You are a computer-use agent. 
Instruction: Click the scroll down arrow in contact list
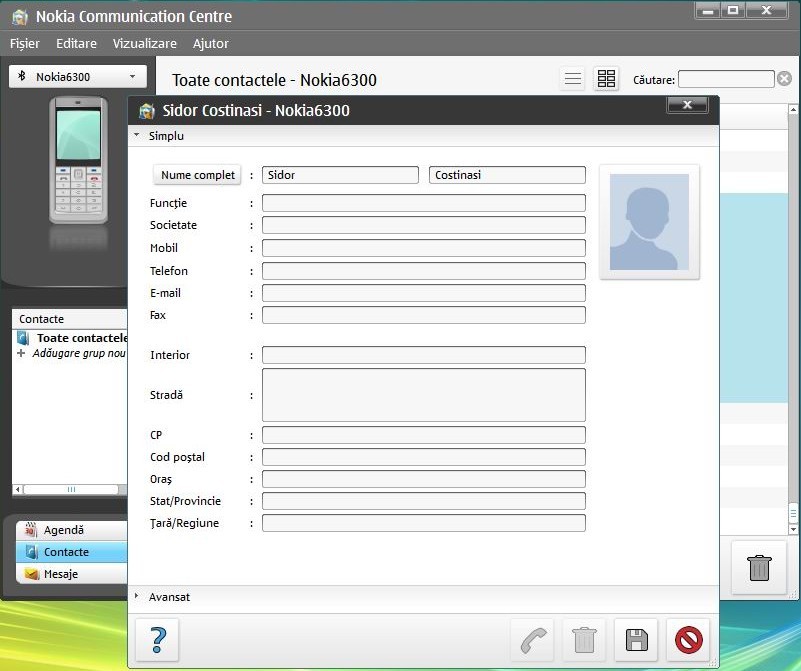pyautogui.click(x=793, y=530)
